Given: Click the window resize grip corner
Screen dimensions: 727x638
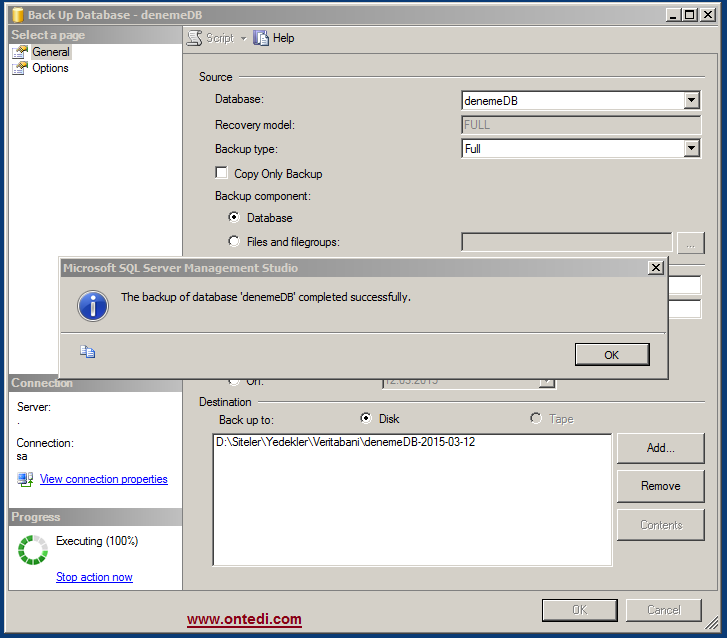Looking at the screenshot, I should [712, 623].
